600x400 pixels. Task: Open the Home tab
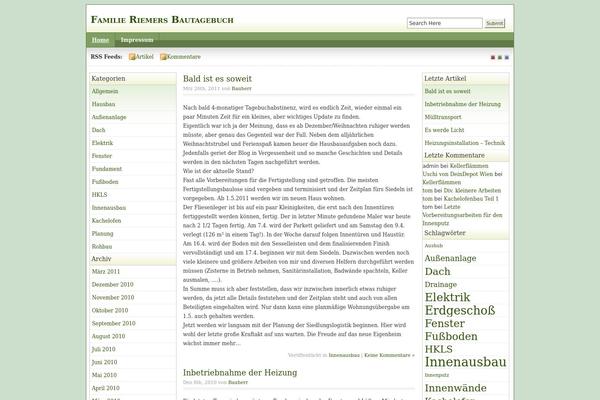coord(100,40)
